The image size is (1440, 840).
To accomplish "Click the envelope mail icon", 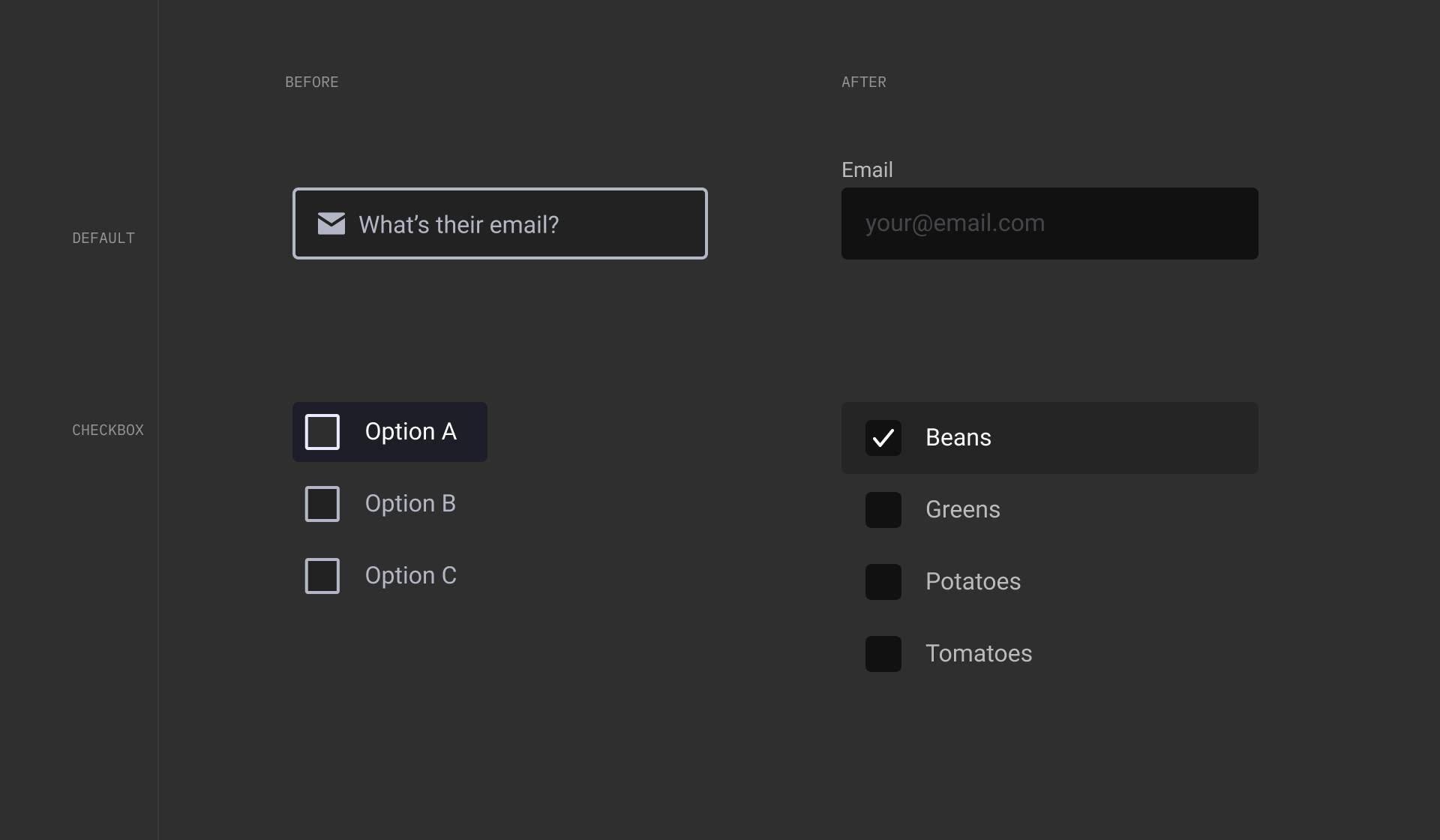I will click(x=331, y=223).
